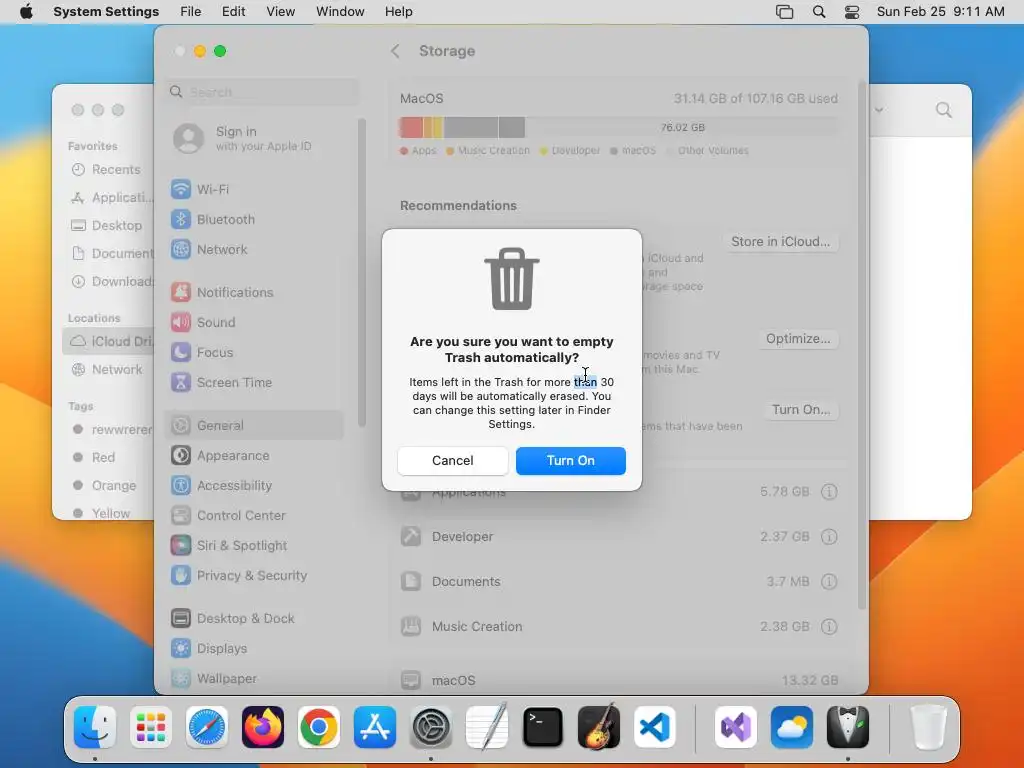Open Launchpad from the Dock
Screen dimensions: 1024x768
[x=151, y=727]
